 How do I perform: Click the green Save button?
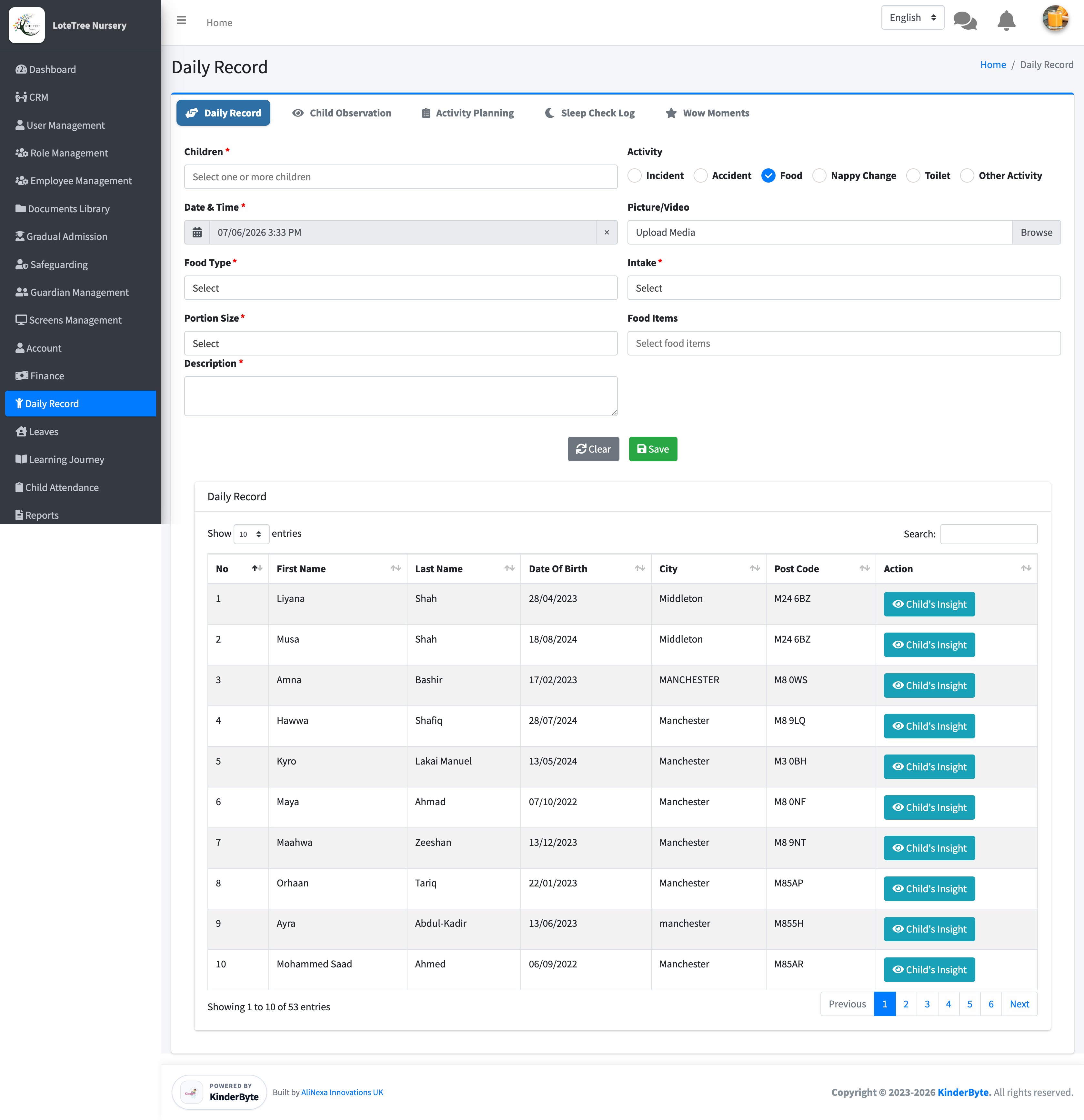pos(653,449)
